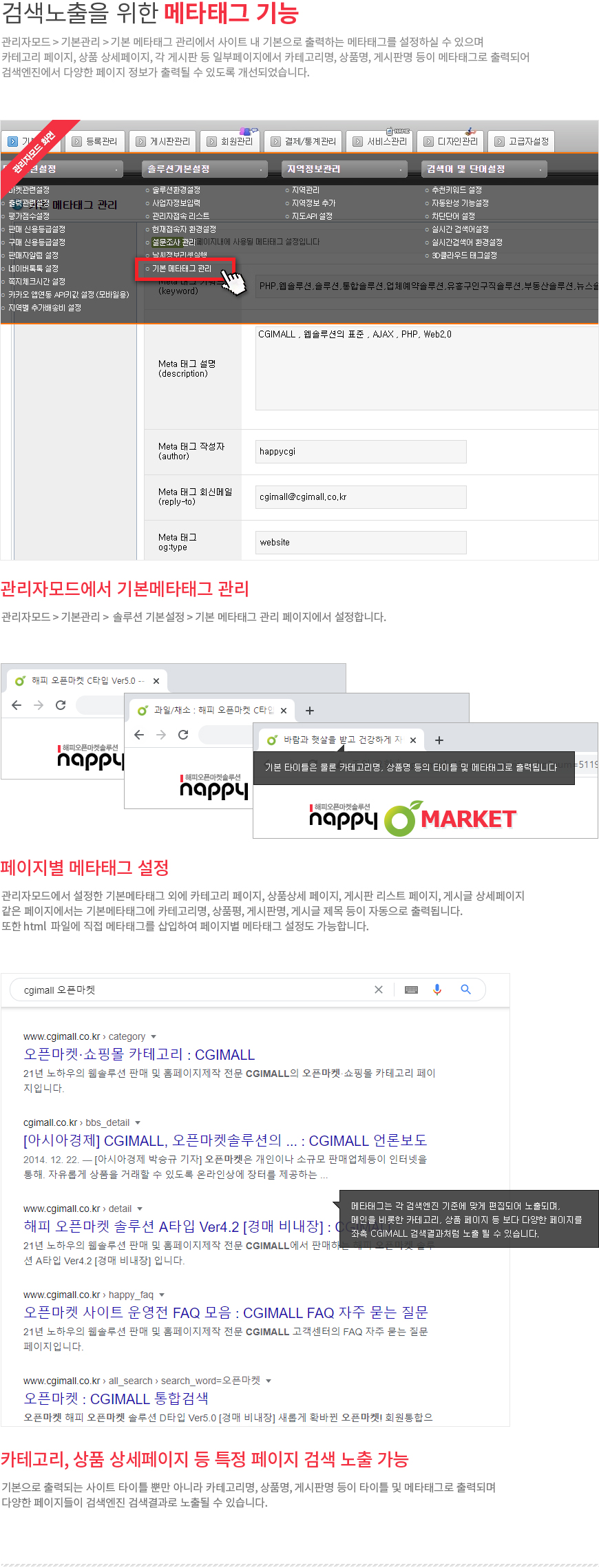The width and height of the screenshot is (599, 1568).
Task: Click the 지역정보관리 menu header
Action: coord(344,169)
